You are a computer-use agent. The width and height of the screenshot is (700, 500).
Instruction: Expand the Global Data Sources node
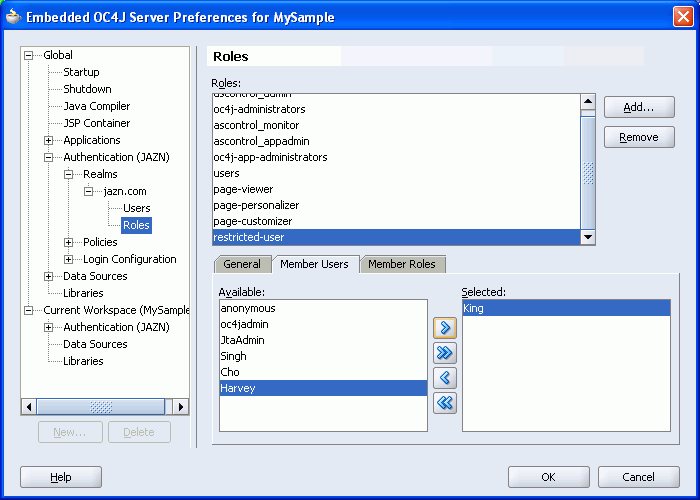(49, 276)
